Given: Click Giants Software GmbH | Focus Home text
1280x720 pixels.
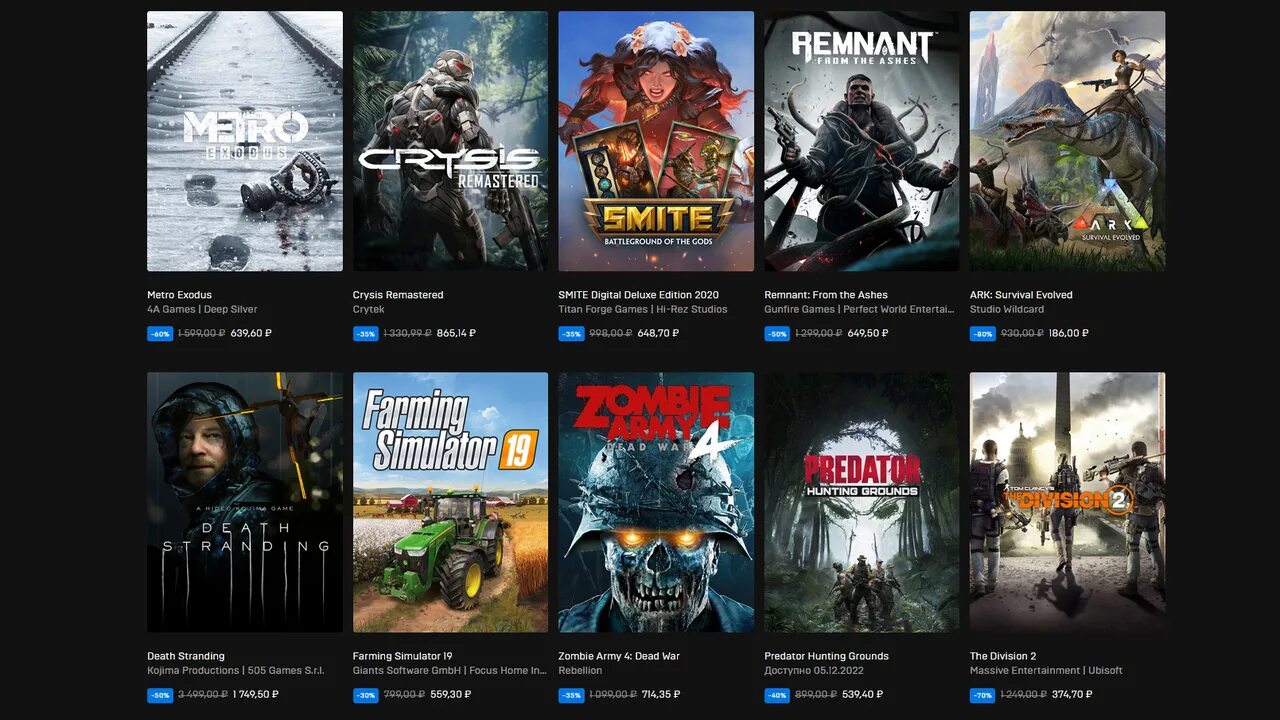Looking at the screenshot, I should (450, 671).
